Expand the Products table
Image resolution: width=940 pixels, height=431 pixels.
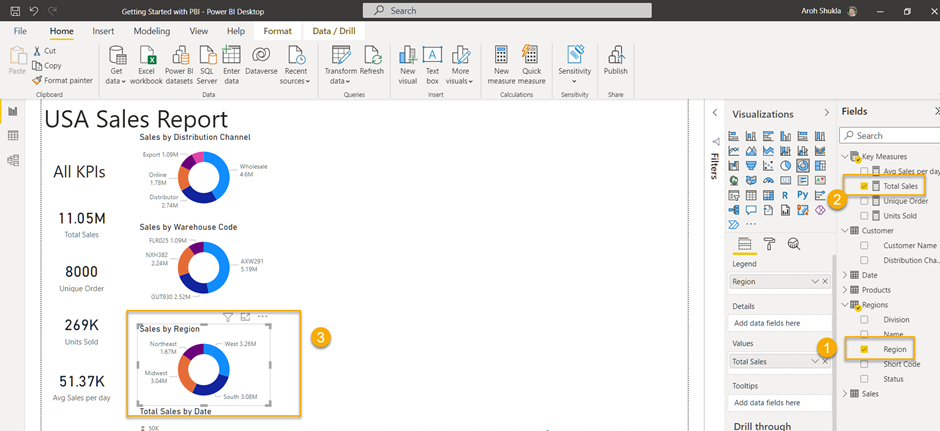(845, 290)
